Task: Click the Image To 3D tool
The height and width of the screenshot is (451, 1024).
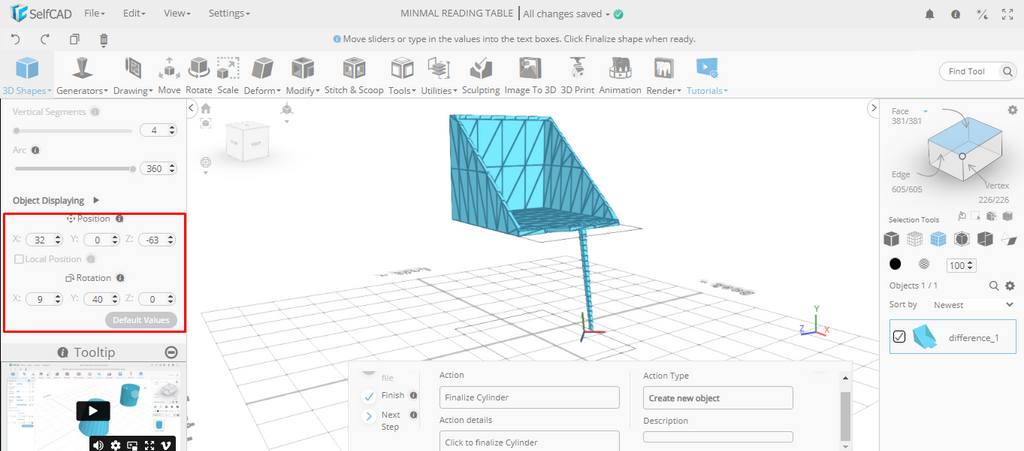Action: coord(529,74)
